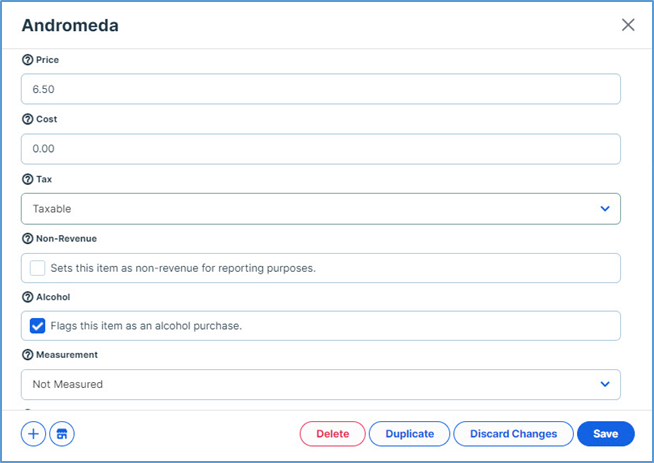654x463 pixels.
Task: Open the Tax help tooltip icon
Action: click(27, 179)
